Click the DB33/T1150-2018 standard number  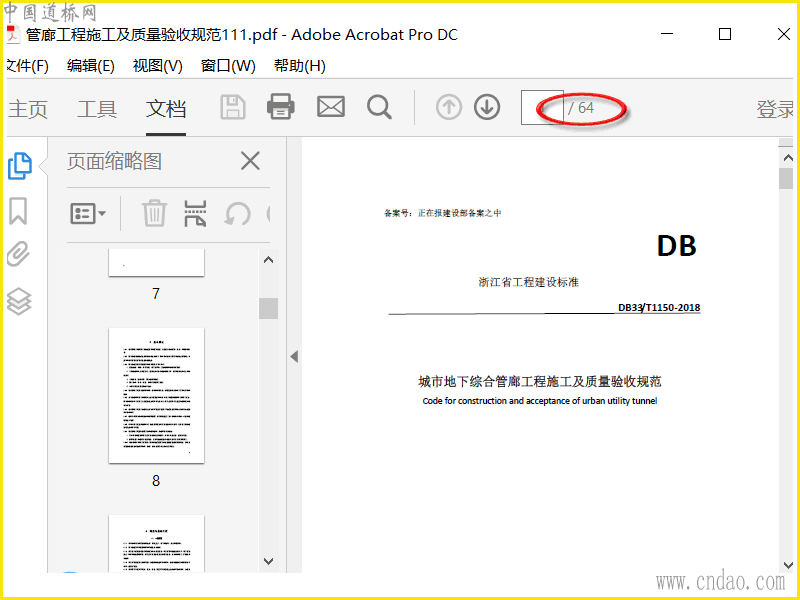(x=659, y=307)
